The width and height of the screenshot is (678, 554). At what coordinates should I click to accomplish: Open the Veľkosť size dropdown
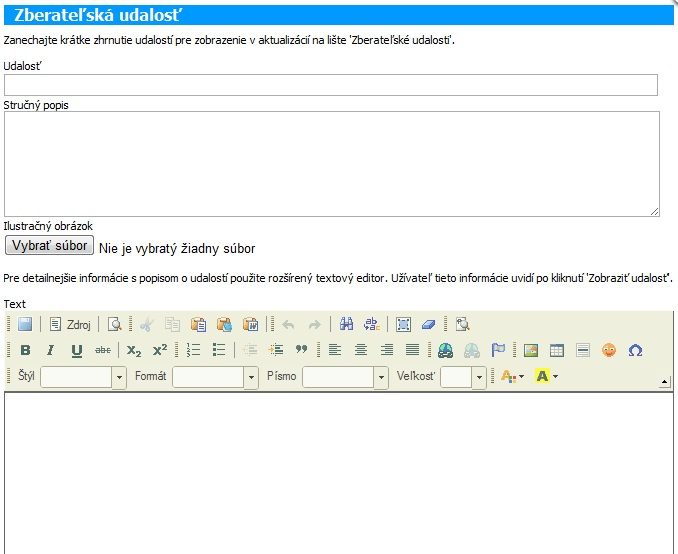point(463,377)
